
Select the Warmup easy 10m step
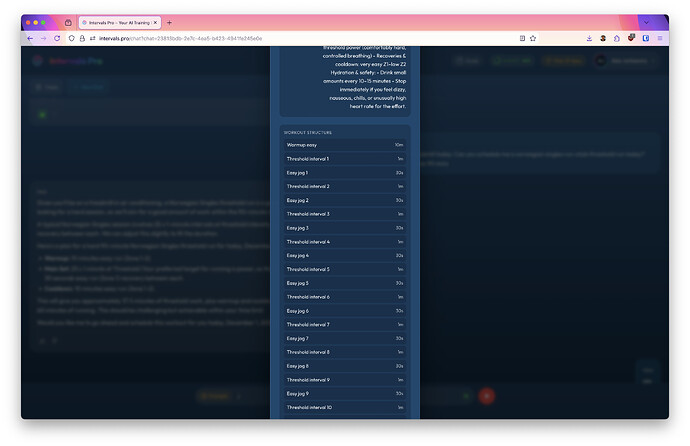click(x=345, y=145)
